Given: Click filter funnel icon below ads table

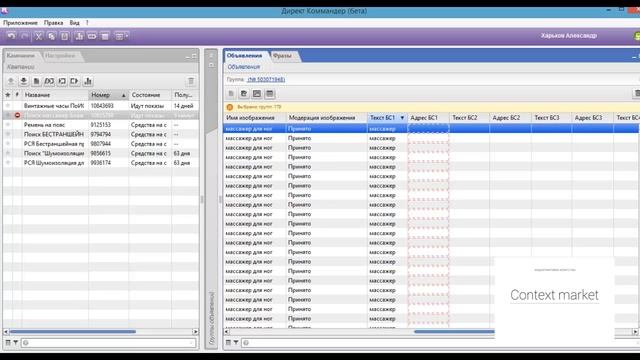Looking at the screenshot, I should (x=236, y=343).
